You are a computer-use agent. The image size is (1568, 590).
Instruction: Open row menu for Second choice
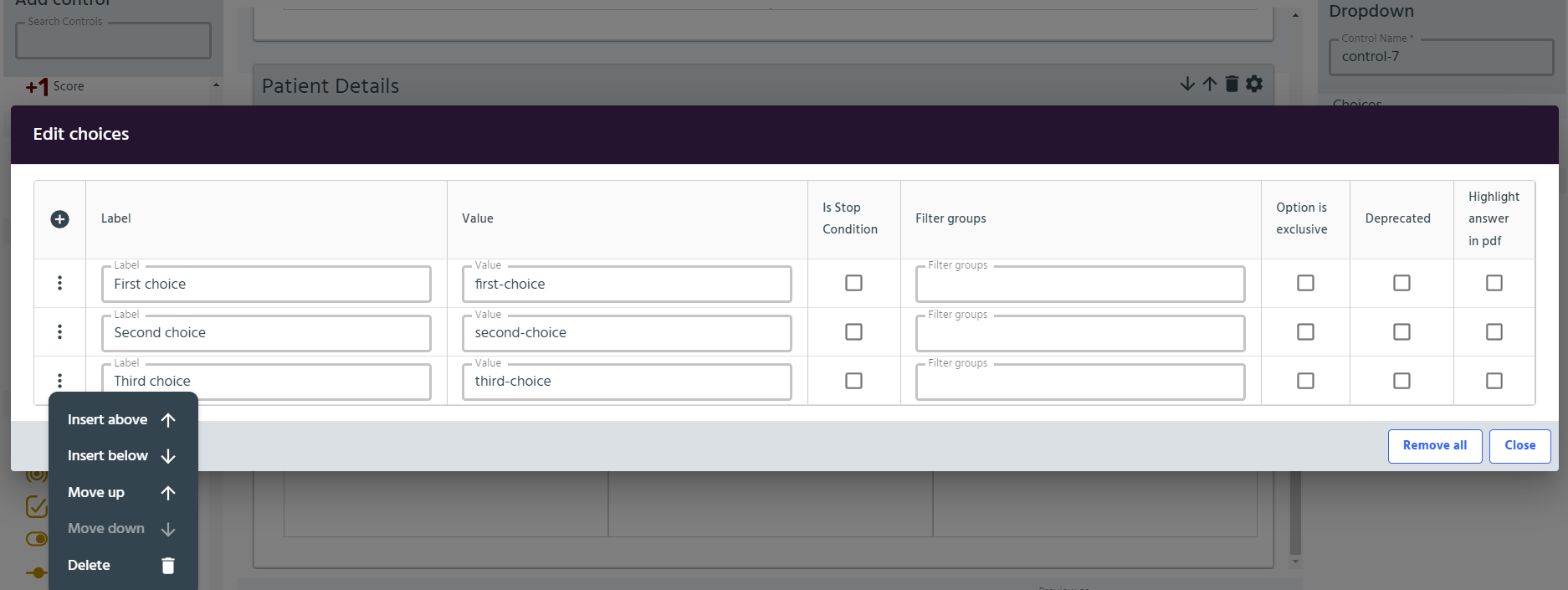59,332
